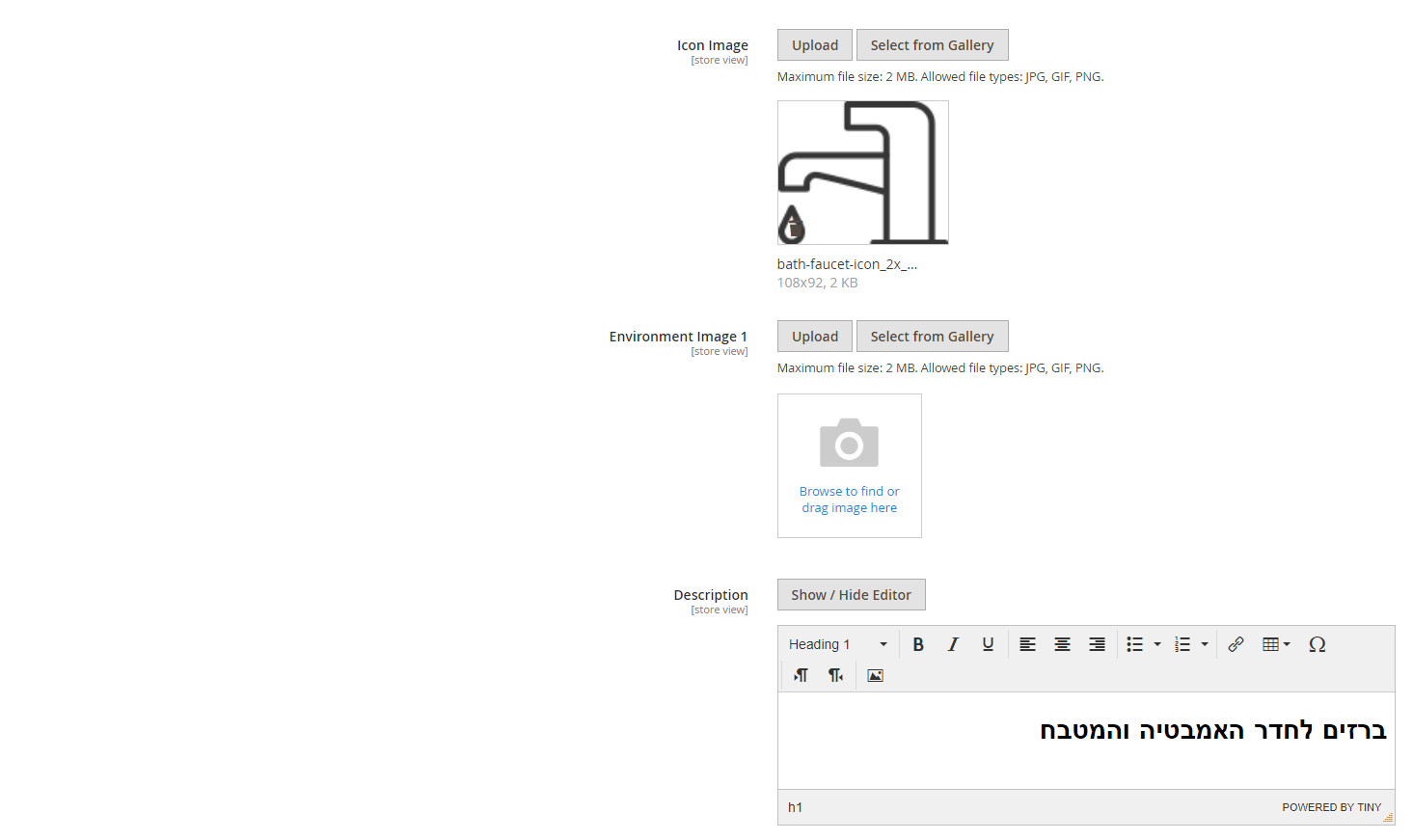
Task: Toggle the bullet list button
Action: (1135, 644)
